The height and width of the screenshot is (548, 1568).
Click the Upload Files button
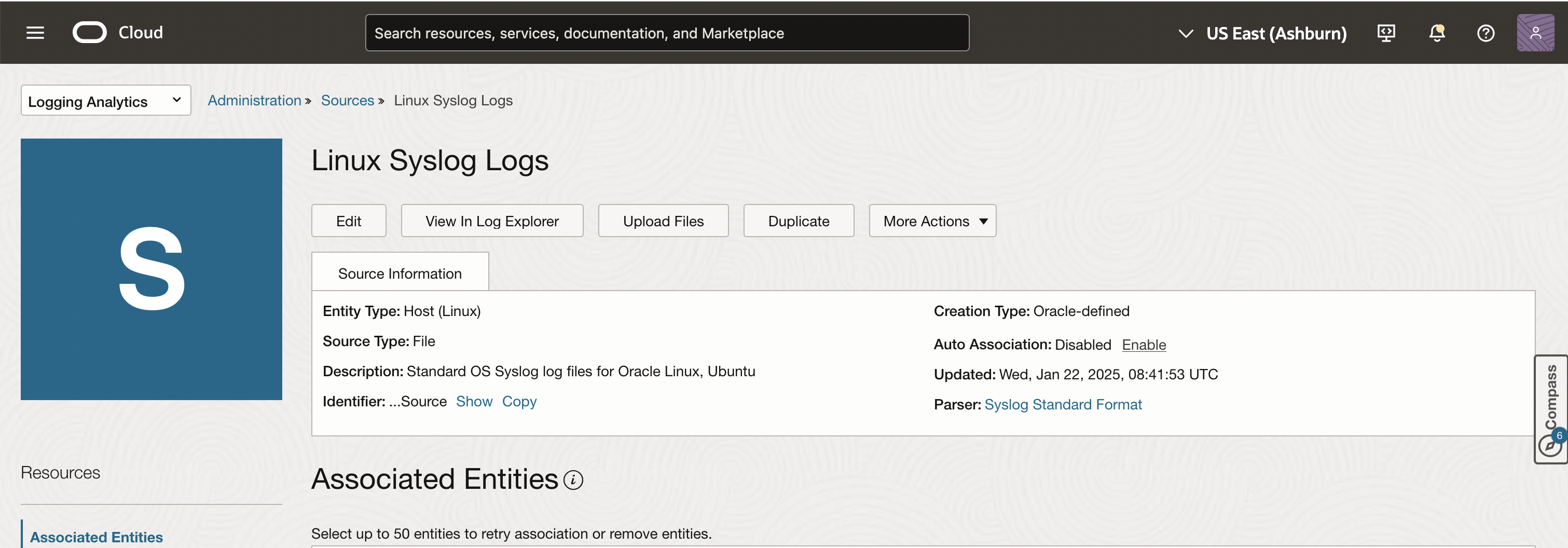click(663, 221)
